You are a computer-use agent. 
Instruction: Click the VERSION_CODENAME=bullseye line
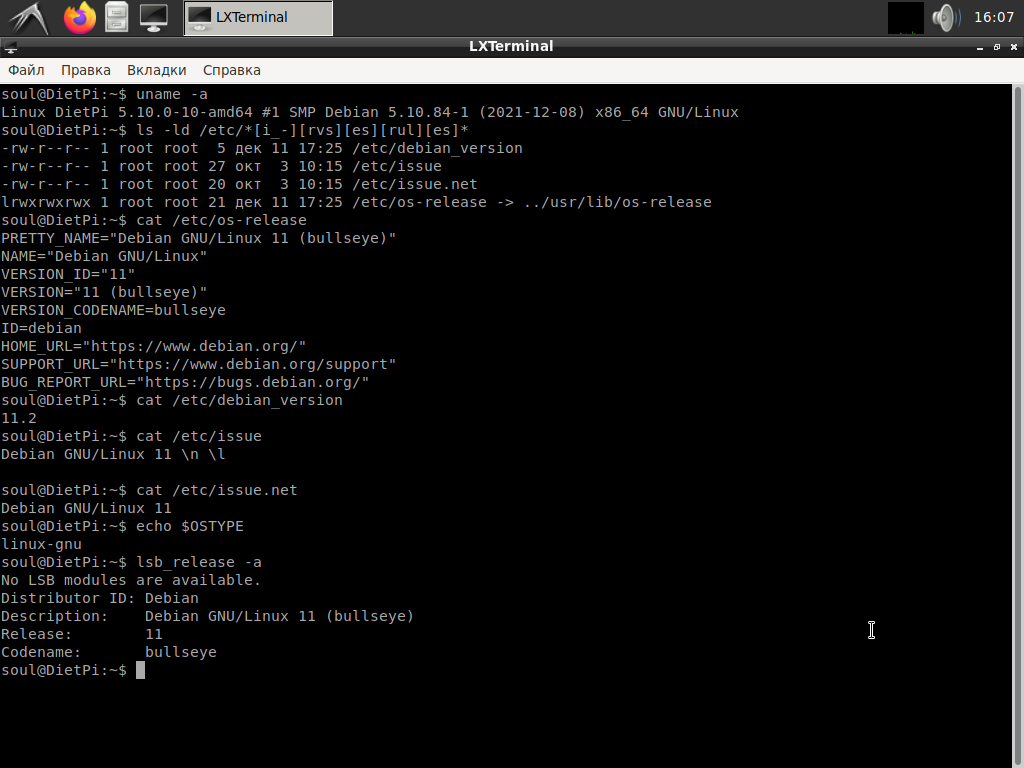click(x=113, y=310)
